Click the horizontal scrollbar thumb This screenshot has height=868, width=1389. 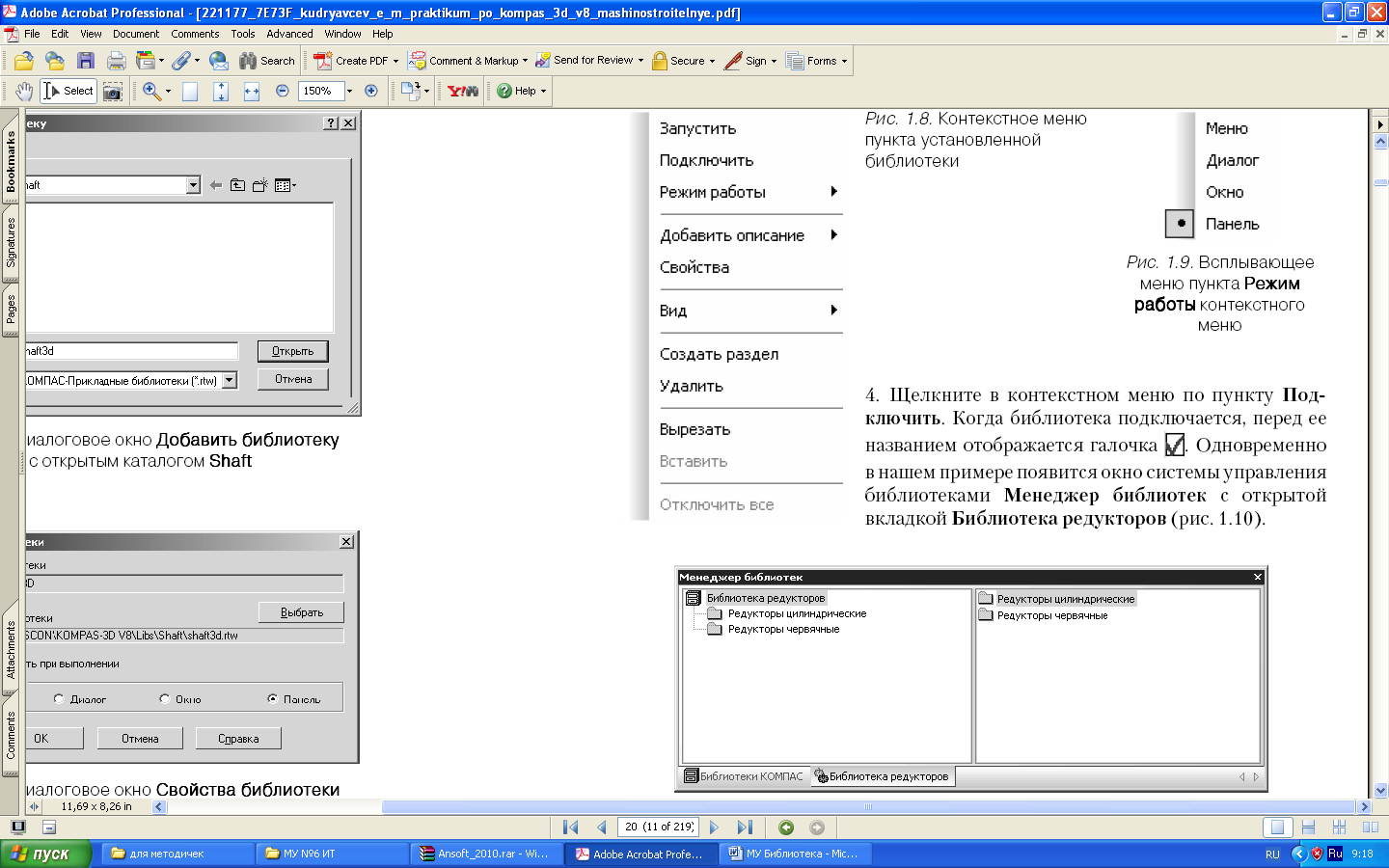click(868, 806)
